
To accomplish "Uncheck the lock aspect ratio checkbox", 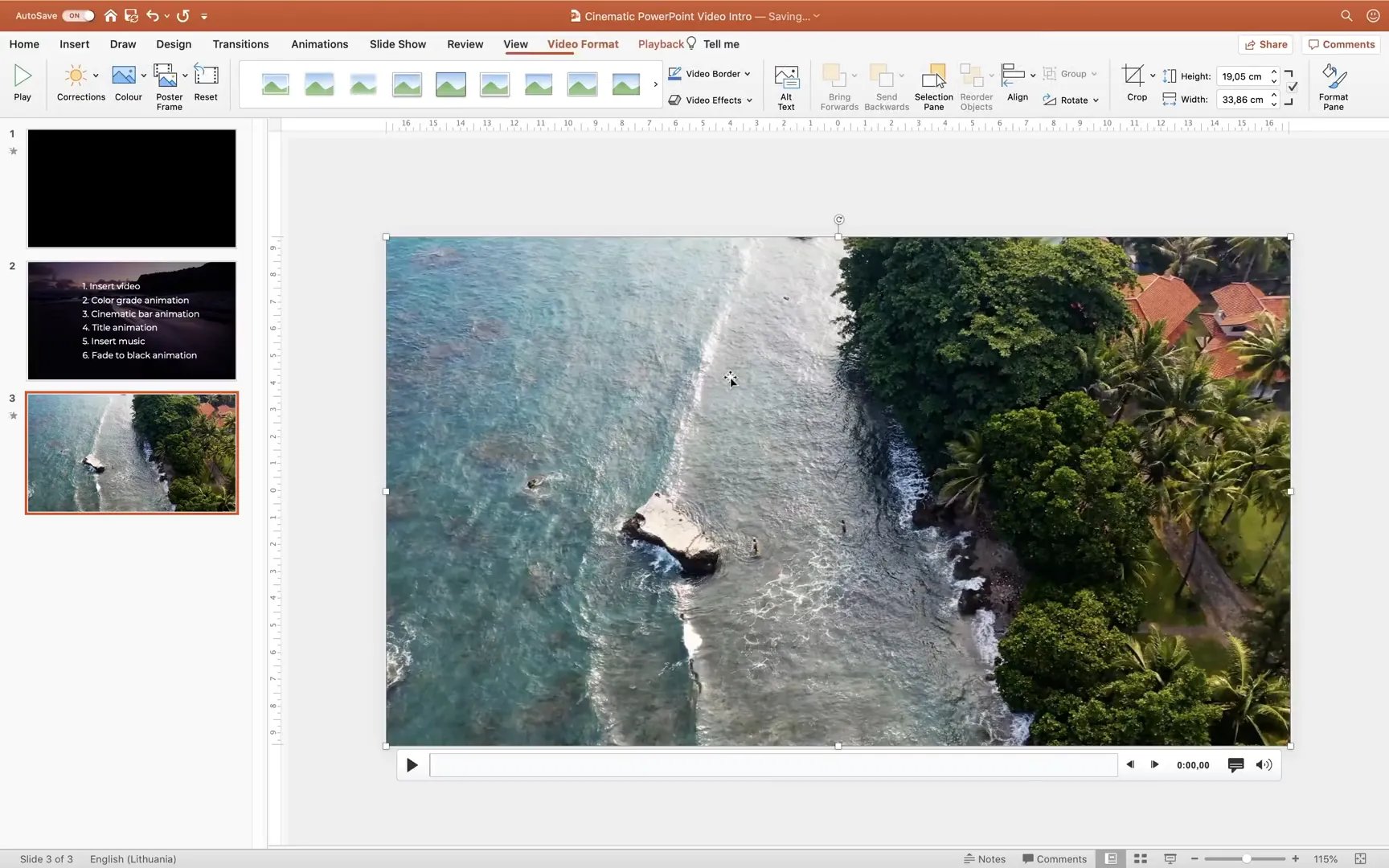I will pos(1292,88).
